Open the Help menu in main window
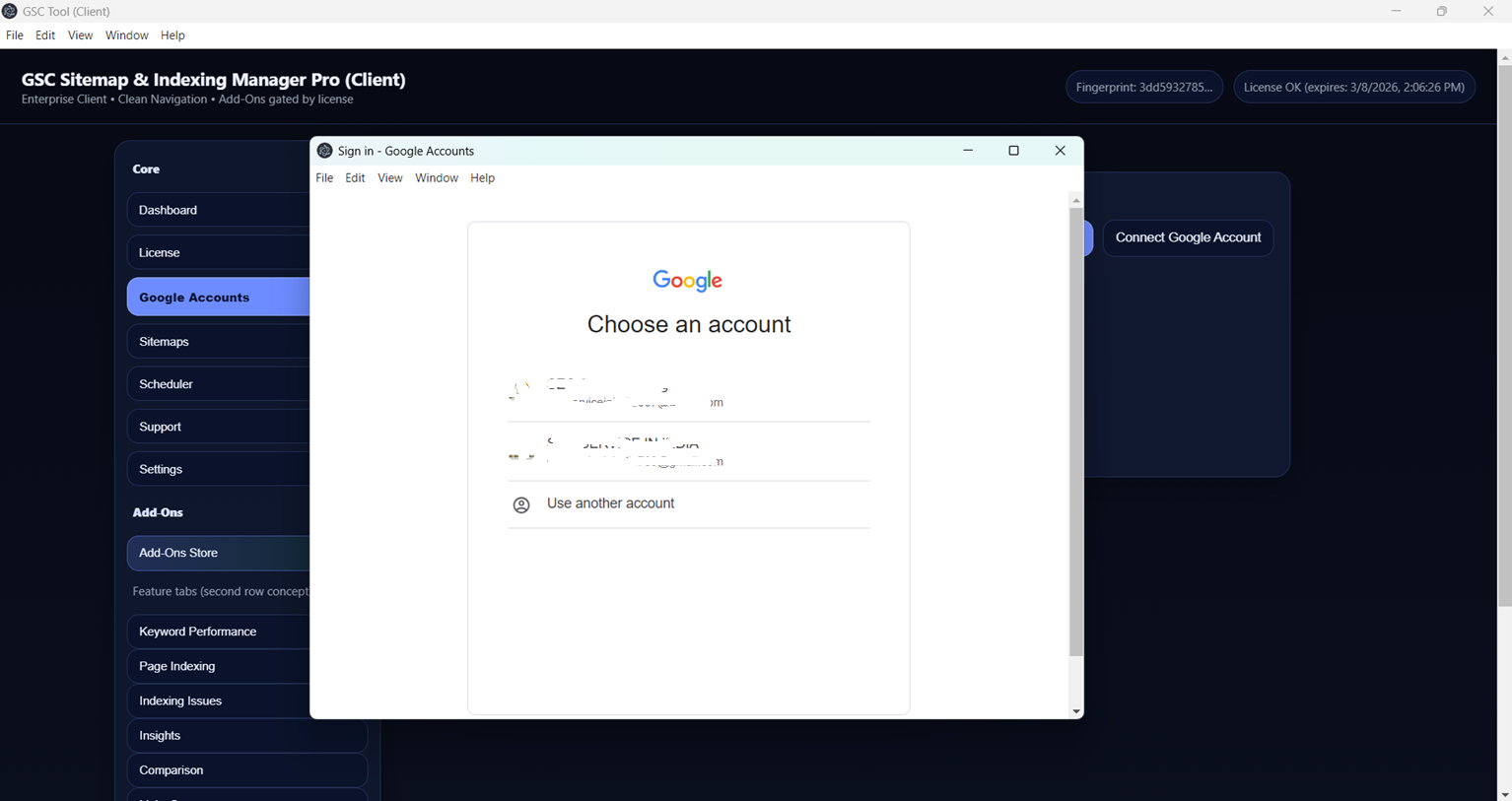This screenshot has width=1512, height=801. point(172,35)
